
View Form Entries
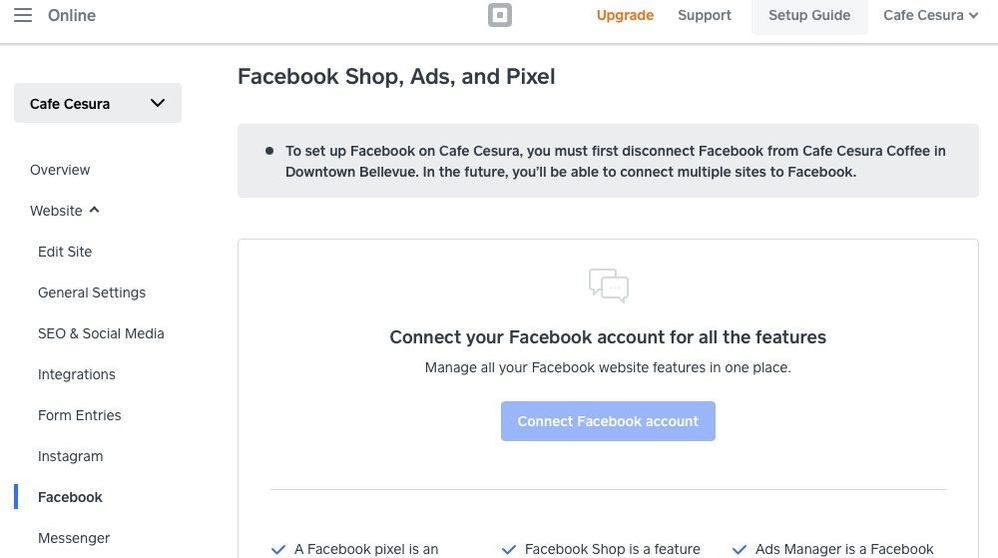(x=80, y=416)
